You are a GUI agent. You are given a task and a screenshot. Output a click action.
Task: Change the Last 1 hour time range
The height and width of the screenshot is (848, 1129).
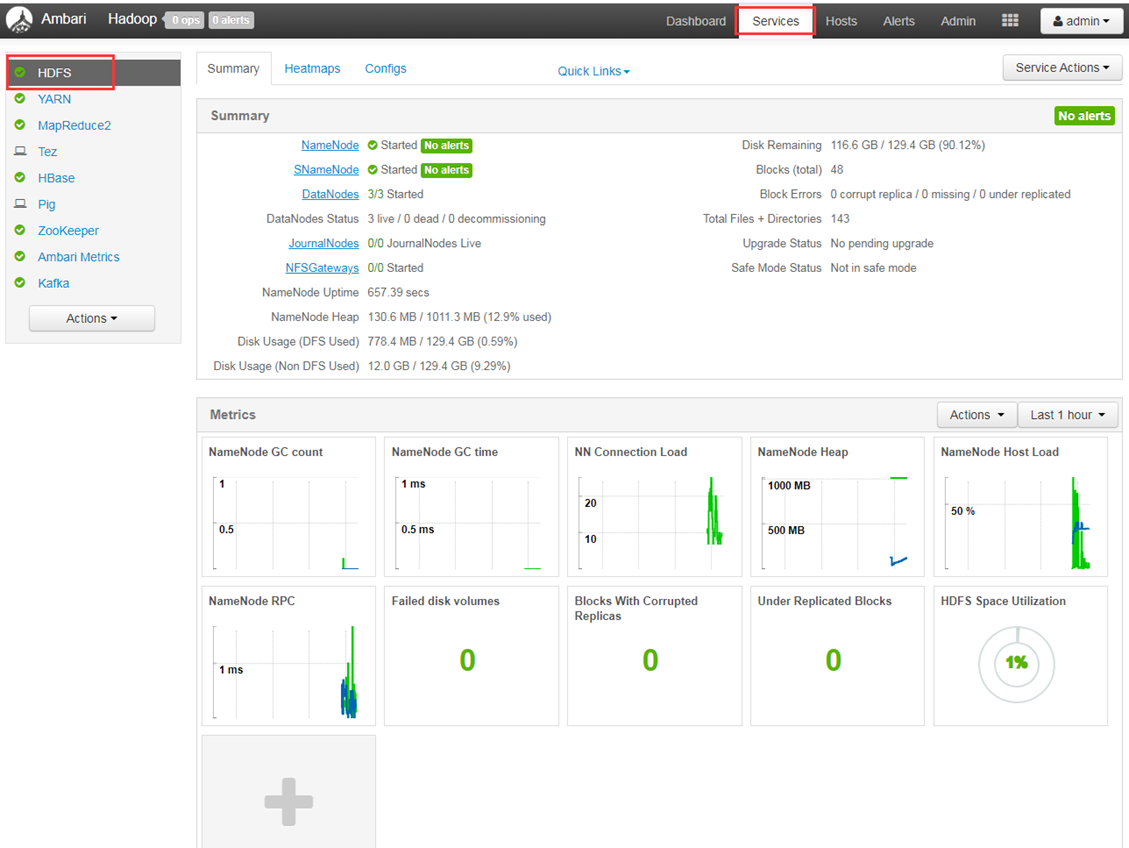[1068, 415]
